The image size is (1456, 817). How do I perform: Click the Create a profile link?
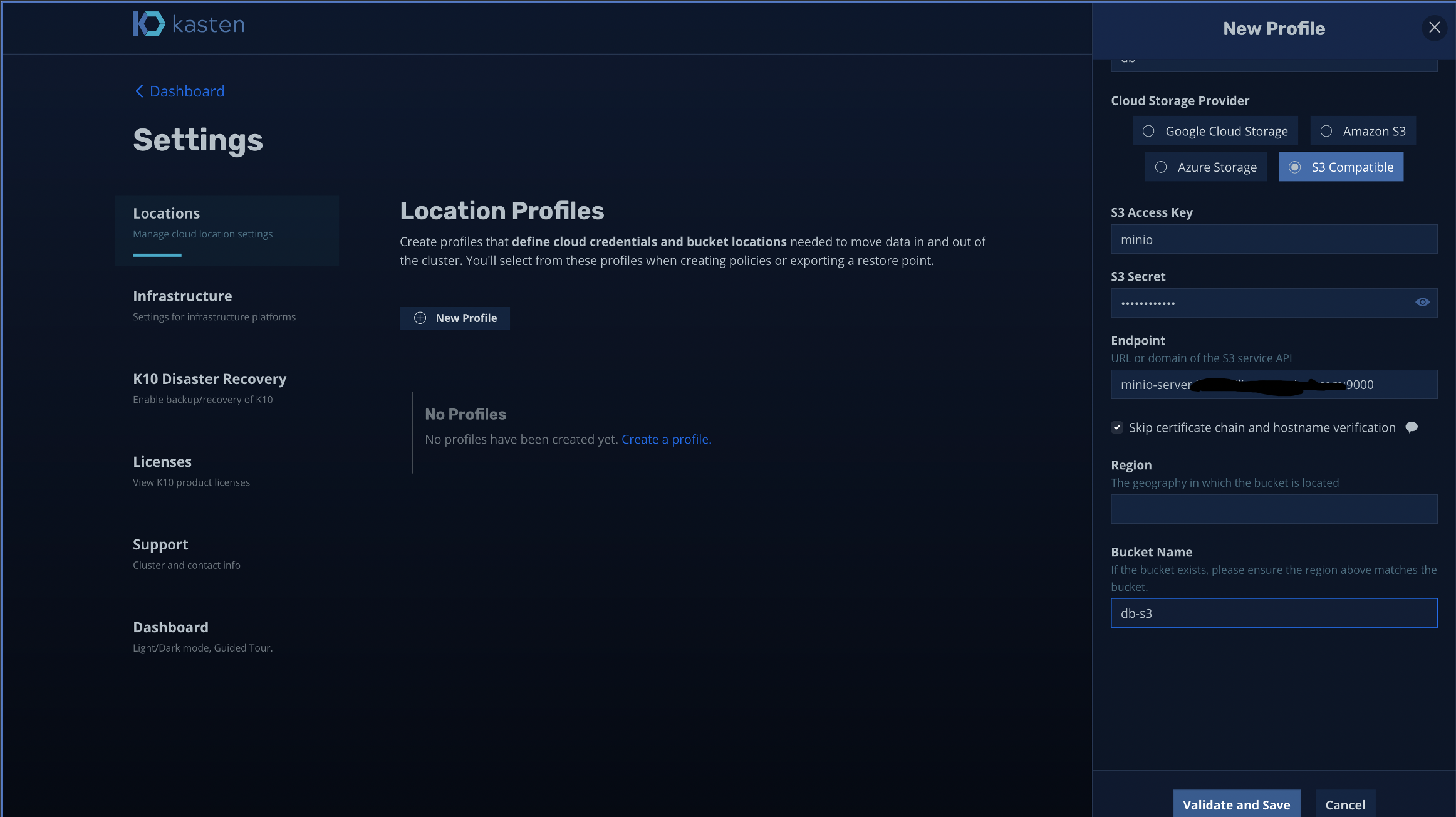pos(666,439)
